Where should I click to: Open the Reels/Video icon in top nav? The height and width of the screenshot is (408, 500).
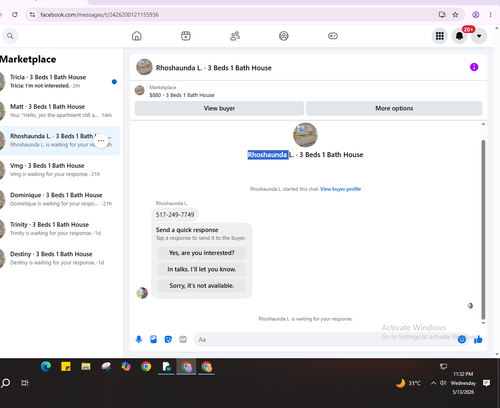(x=186, y=36)
